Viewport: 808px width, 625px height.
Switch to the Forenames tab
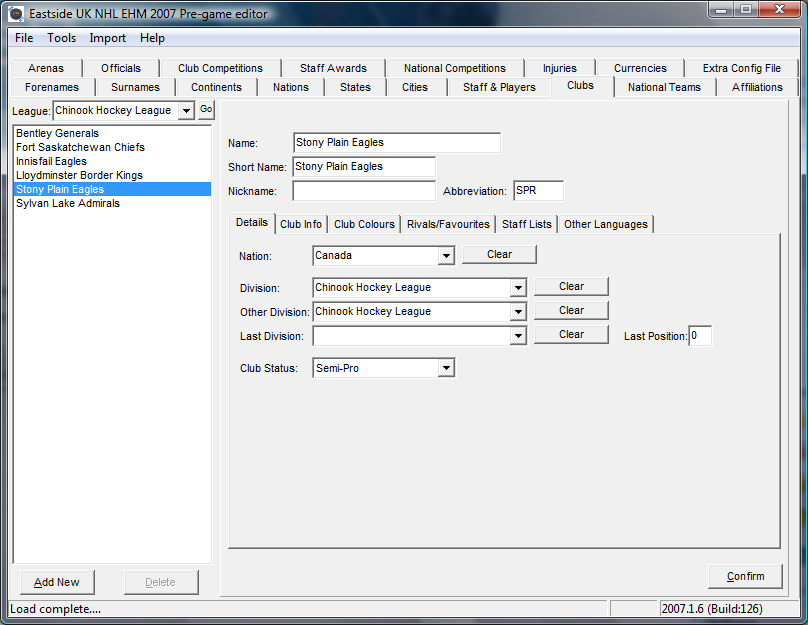coord(52,87)
